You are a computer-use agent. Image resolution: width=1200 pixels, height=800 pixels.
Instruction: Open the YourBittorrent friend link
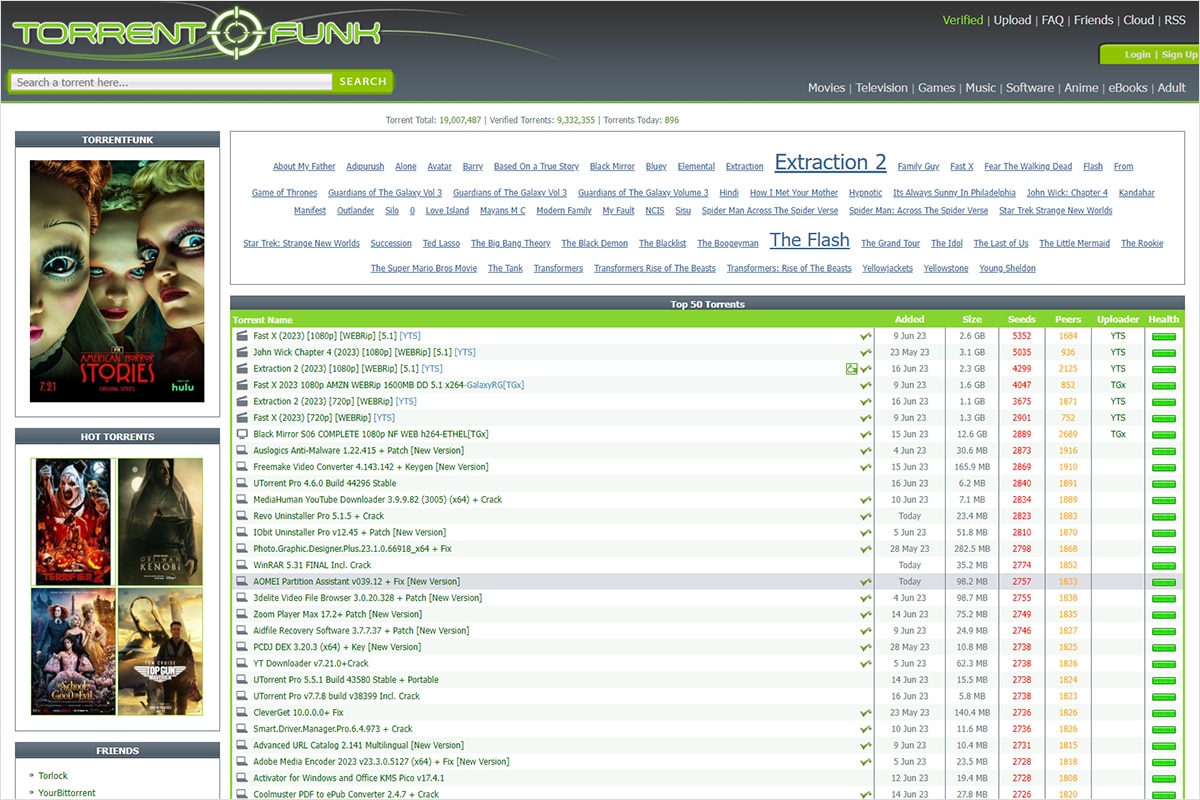click(x=67, y=793)
